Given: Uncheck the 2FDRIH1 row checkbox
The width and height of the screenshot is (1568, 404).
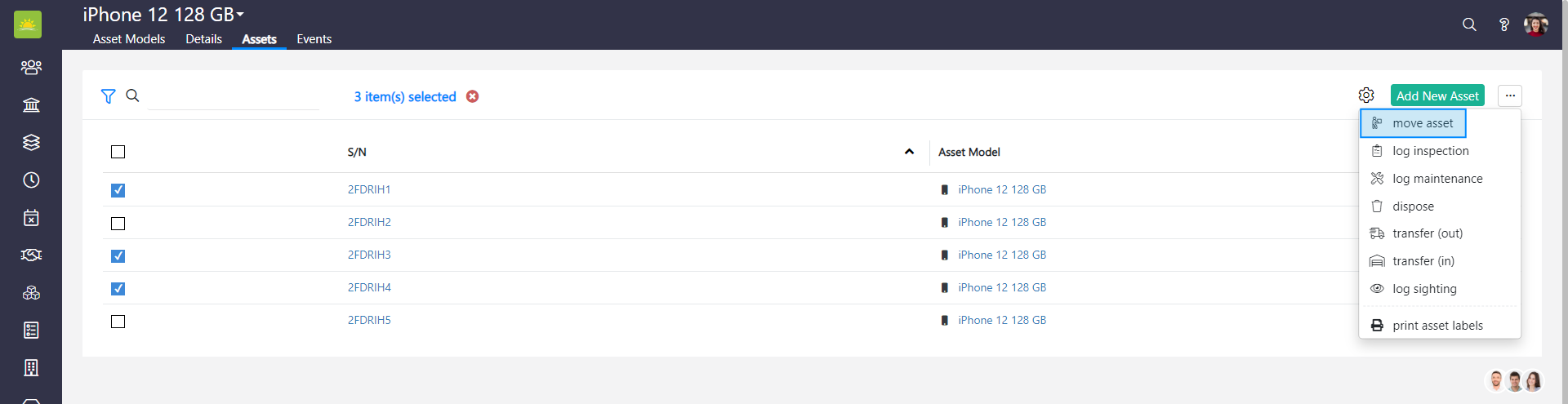Looking at the screenshot, I should point(118,190).
